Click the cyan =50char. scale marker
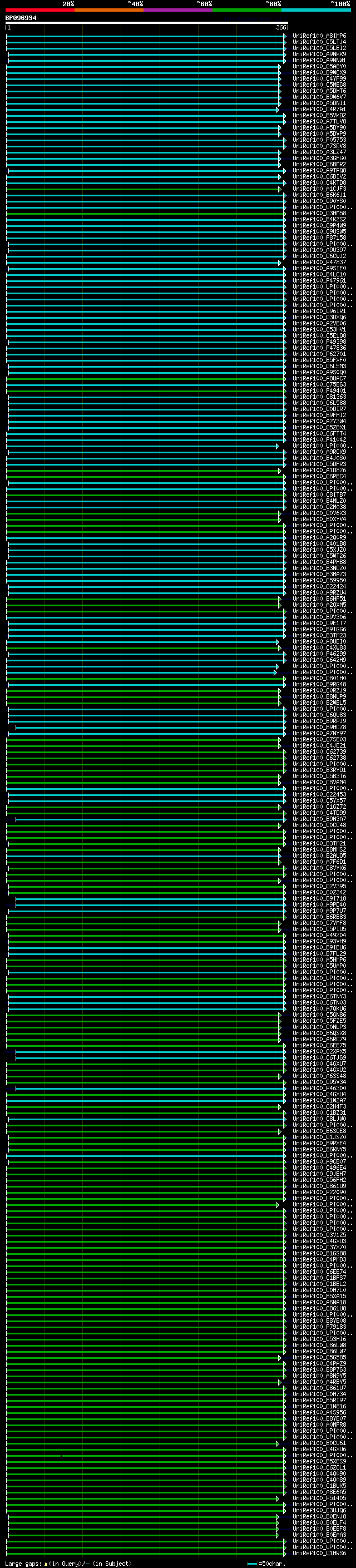 (253, 1564)
